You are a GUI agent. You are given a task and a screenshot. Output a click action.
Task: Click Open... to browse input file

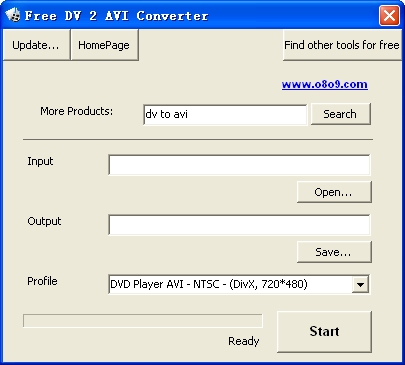point(334,192)
